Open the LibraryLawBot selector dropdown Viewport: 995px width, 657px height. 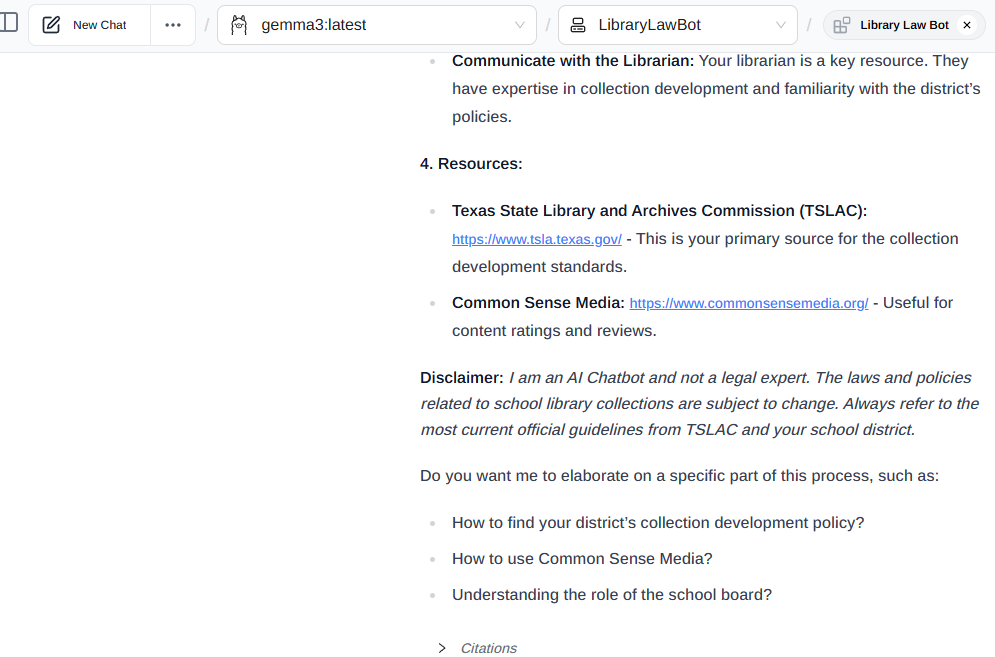tap(677, 25)
